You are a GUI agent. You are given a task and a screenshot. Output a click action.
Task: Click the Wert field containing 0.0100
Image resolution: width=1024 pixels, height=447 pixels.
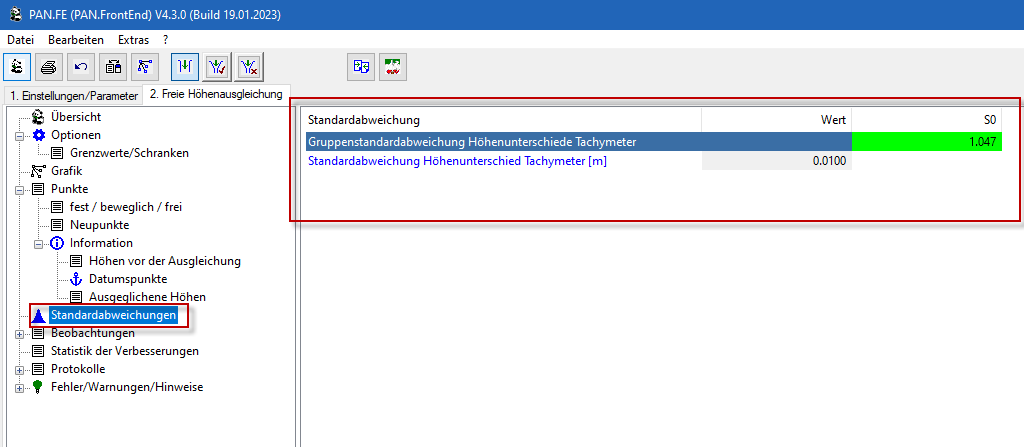click(x=776, y=161)
